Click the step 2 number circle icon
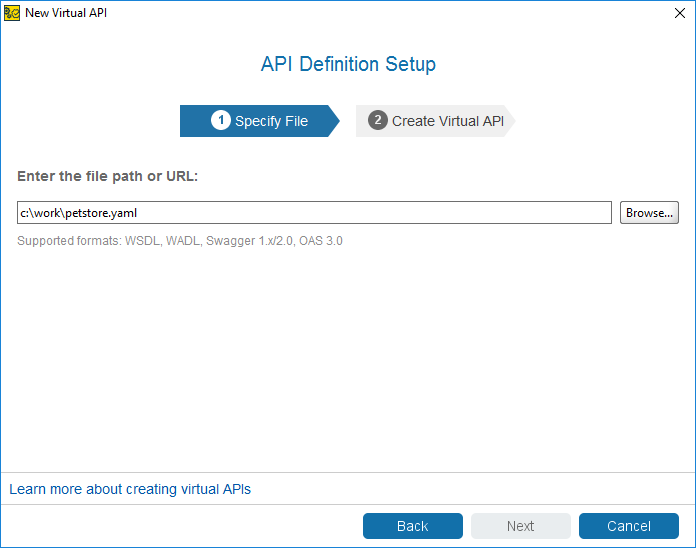Screen dimensions: 696x548 pos(378,120)
